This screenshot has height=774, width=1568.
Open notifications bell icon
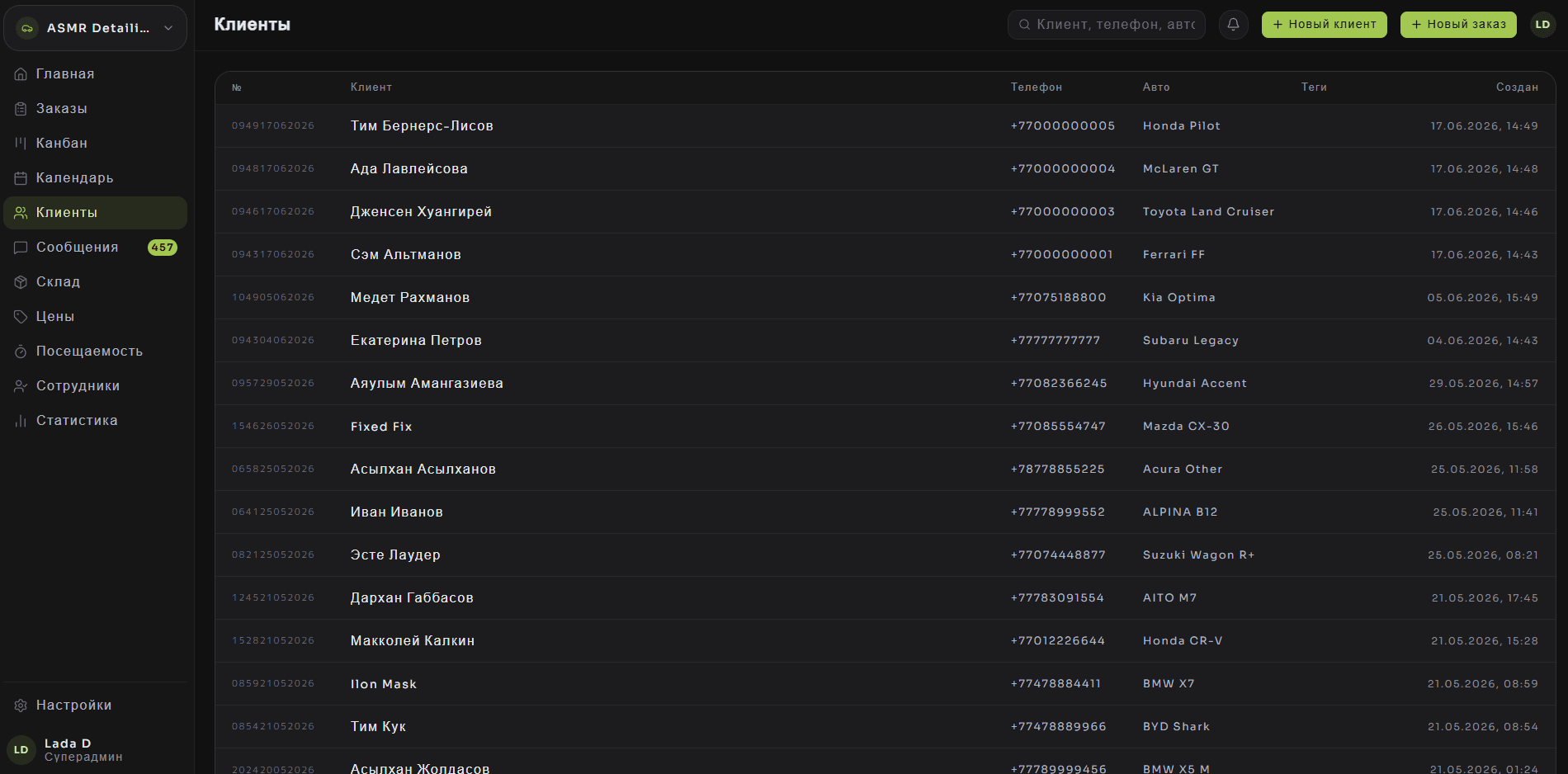pos(1233,25)
